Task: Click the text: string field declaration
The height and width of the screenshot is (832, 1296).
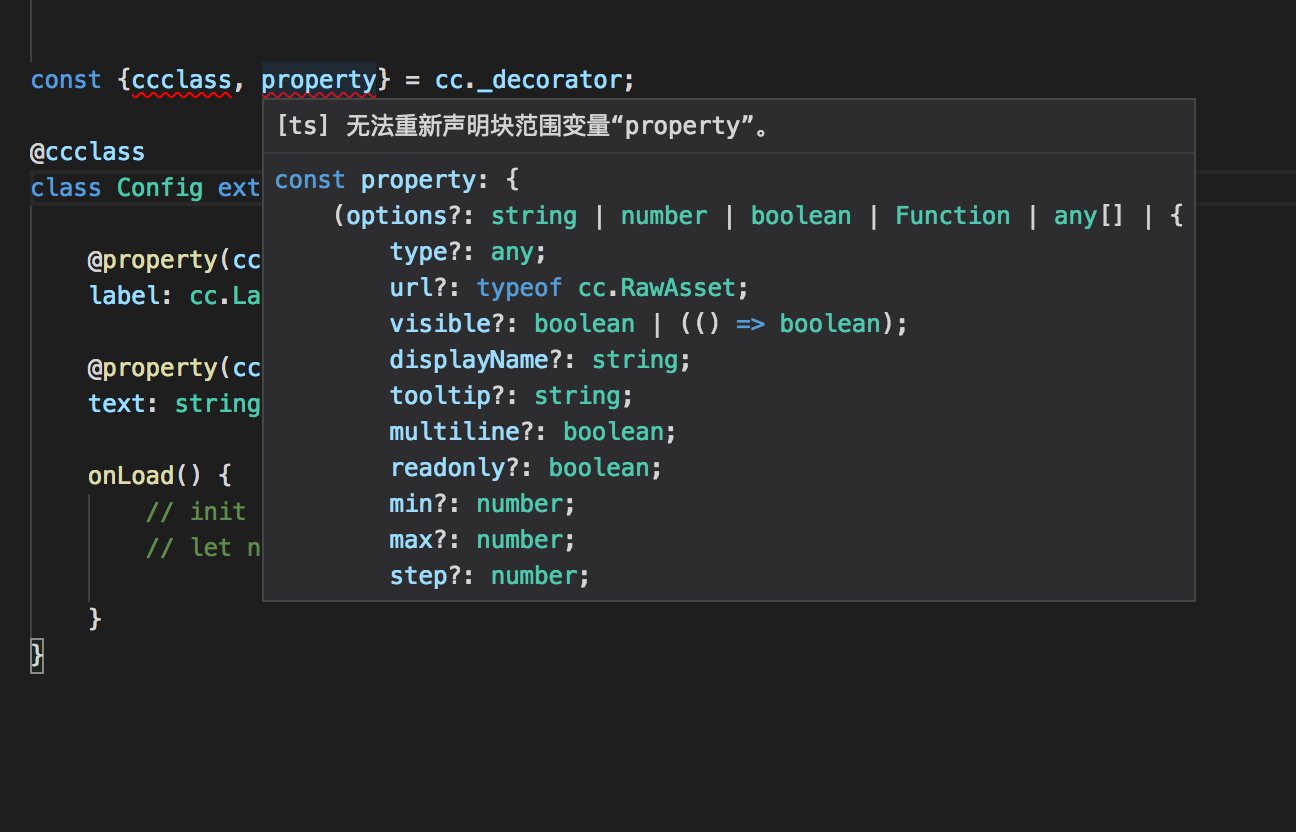Action: click(x=174, y=404)
